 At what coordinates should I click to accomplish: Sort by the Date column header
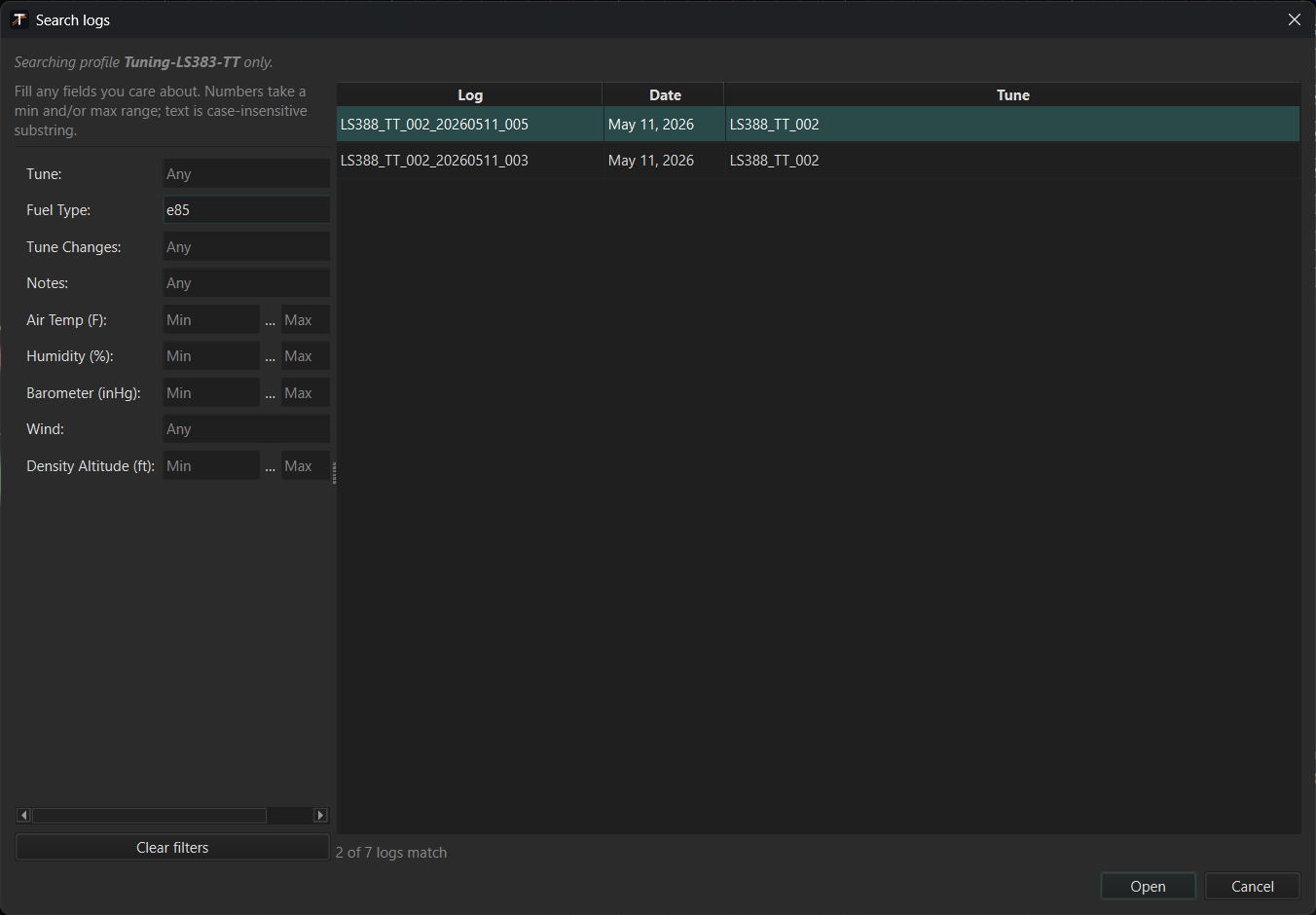[x=665, y=94]
